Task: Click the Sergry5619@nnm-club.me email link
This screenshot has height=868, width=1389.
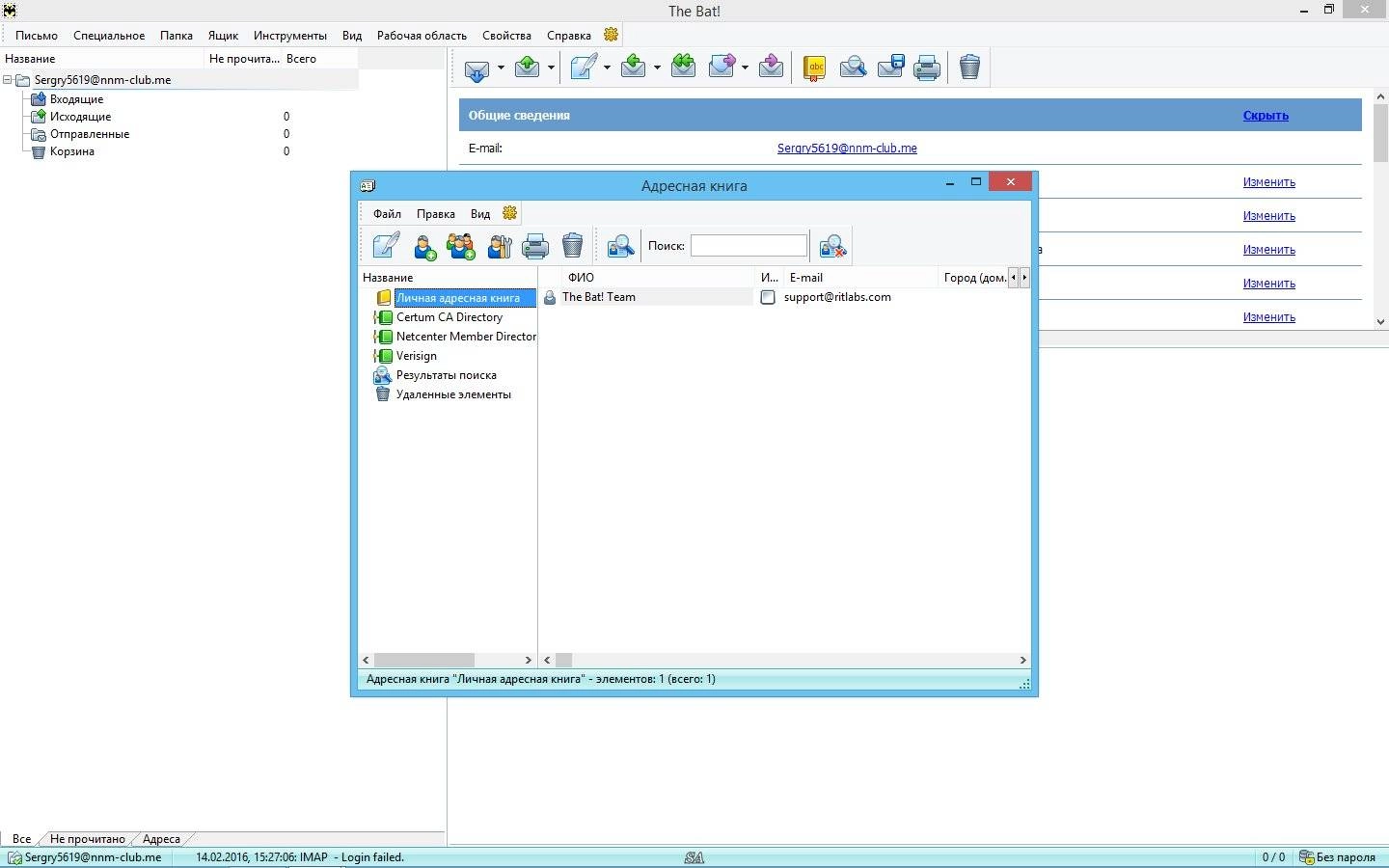Action: tap(847, 149)
